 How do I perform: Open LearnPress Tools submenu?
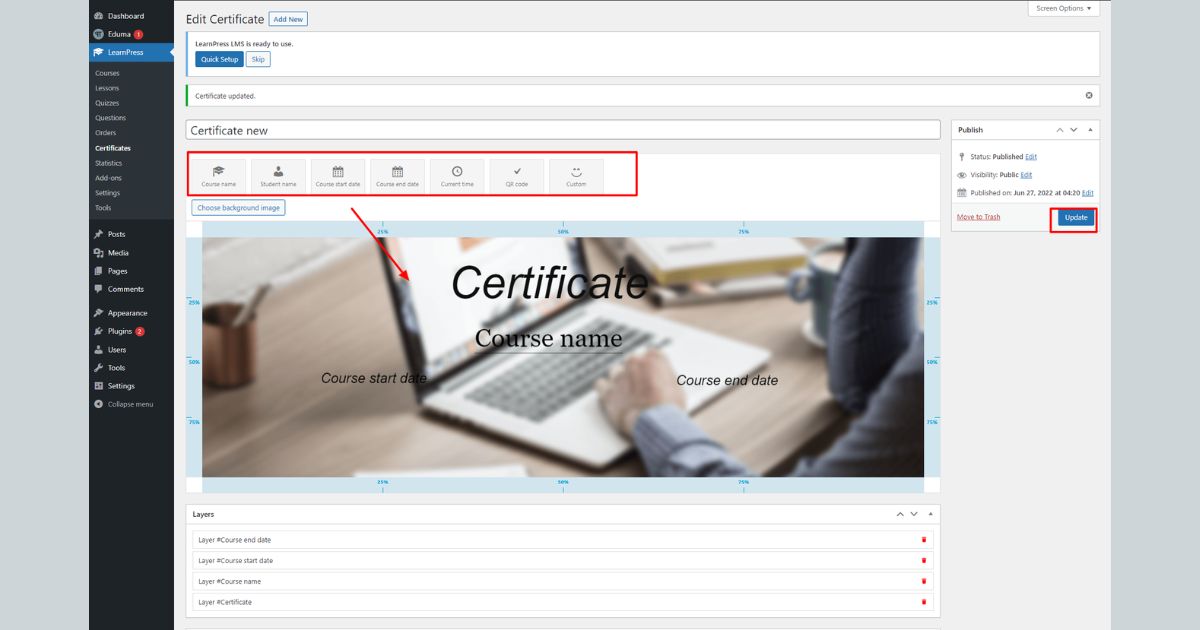pos(103,208)
